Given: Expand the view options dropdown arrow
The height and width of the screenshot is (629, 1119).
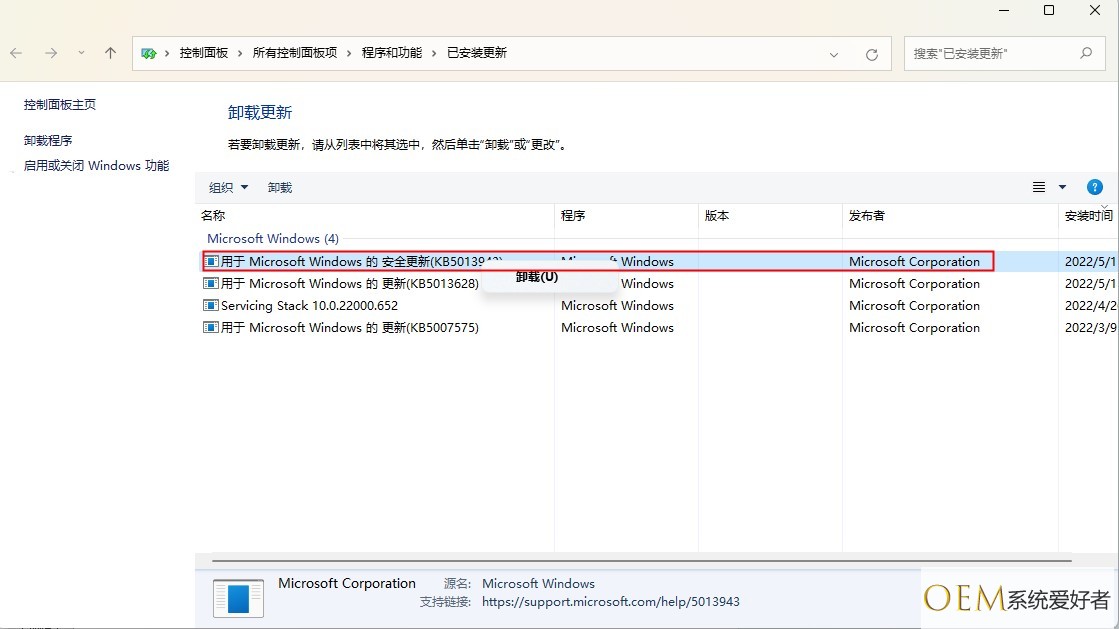Looking at the screenshot, I should coord(1062,187).
